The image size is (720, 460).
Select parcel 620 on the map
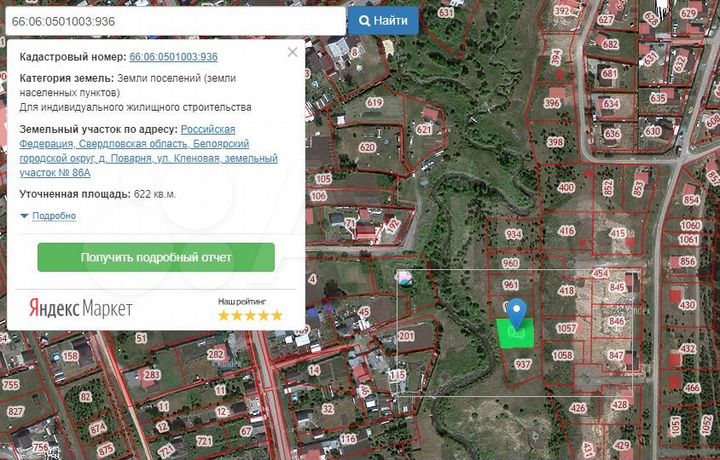(367, 147)
